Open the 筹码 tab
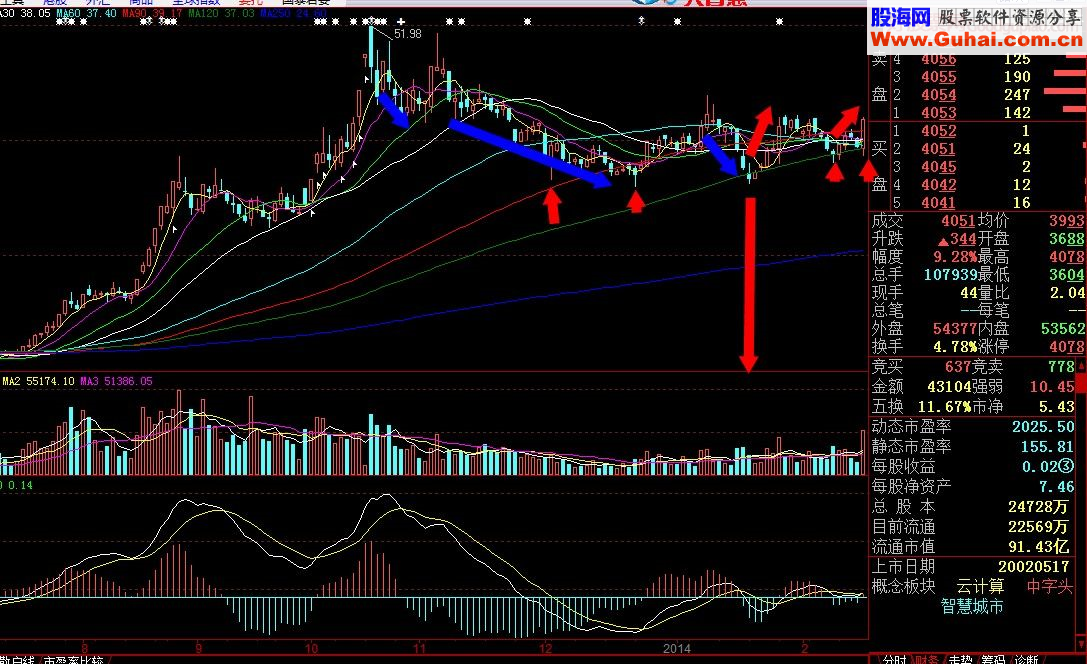The image size is (1087, 664). point(993,659)
